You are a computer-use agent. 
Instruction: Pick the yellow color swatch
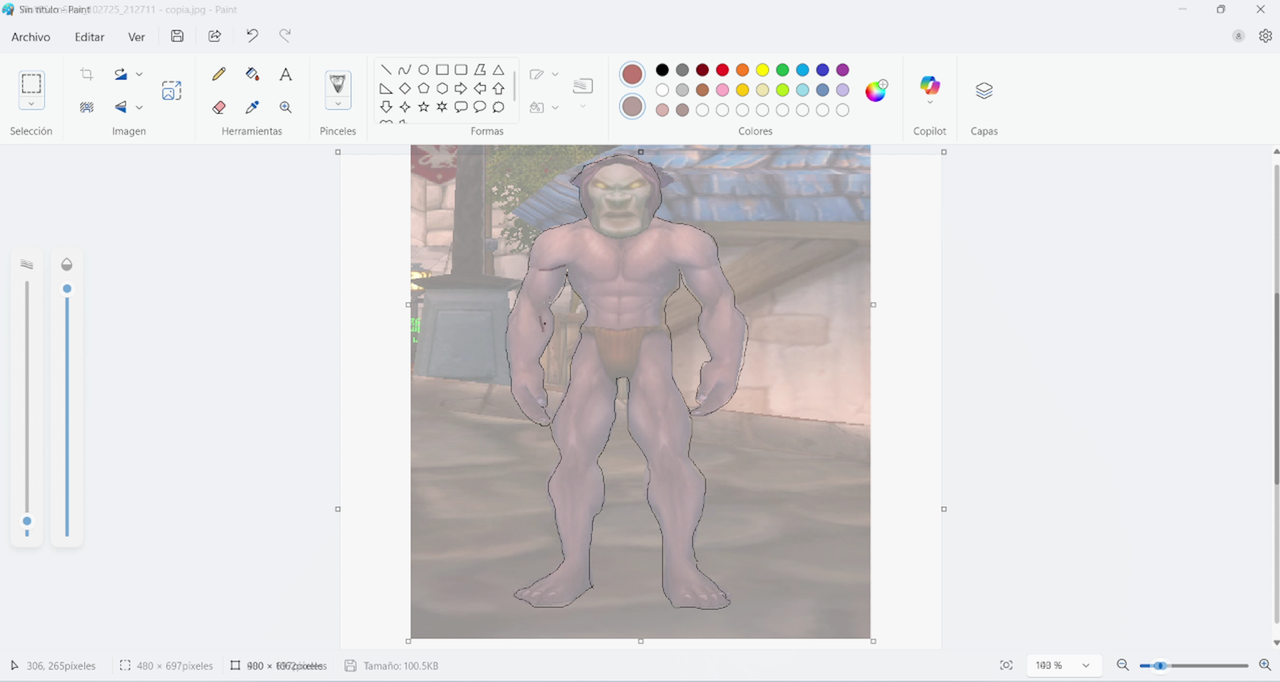762,70
